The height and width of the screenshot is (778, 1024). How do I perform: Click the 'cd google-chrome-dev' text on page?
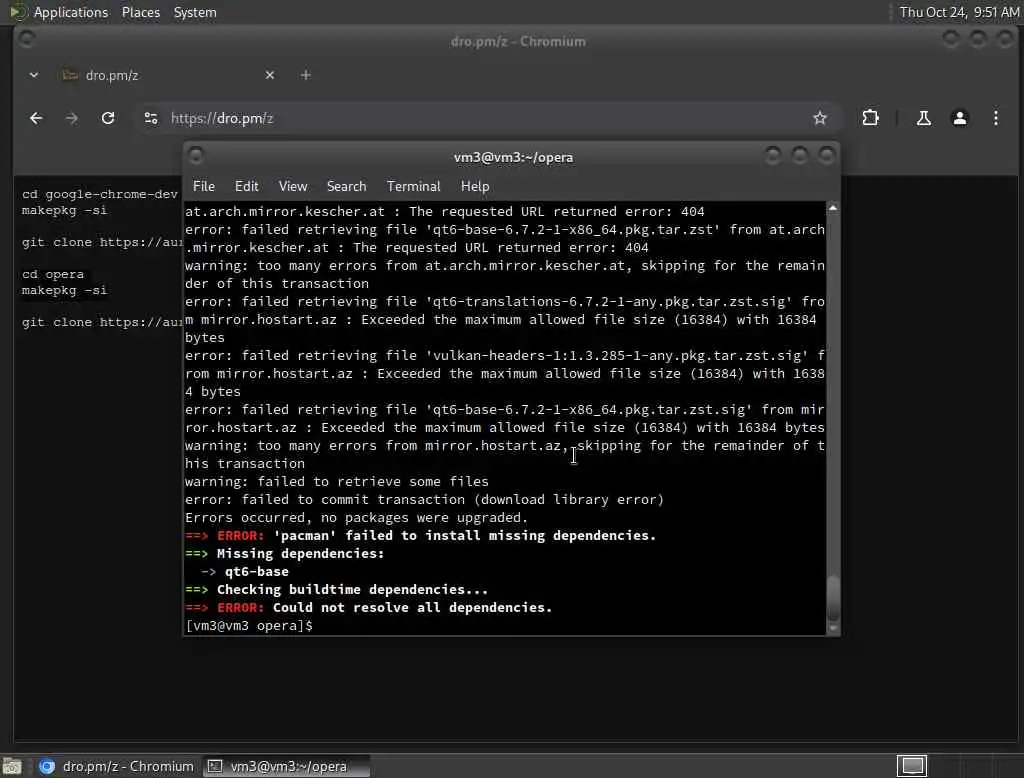point(99,194)
